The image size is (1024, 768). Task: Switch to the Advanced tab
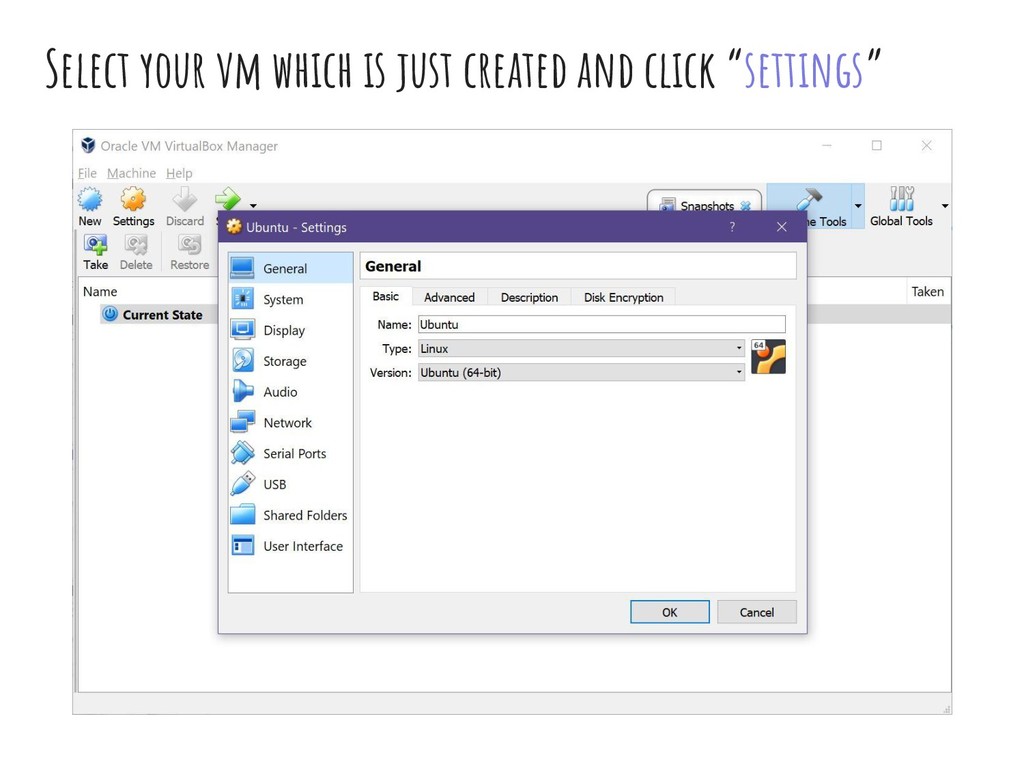click(449, 297)
